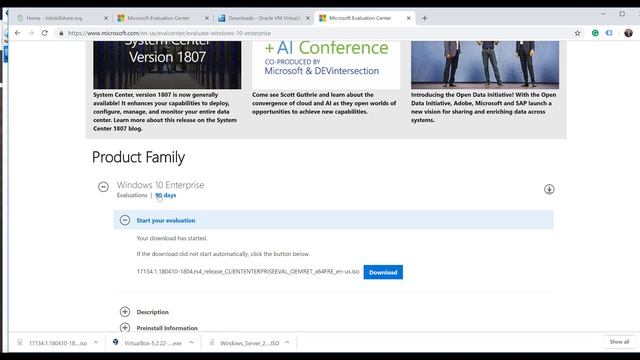Go back to the previous page
Image resolution: width=640 pixels, height=360 pixels.
(18, 33)
